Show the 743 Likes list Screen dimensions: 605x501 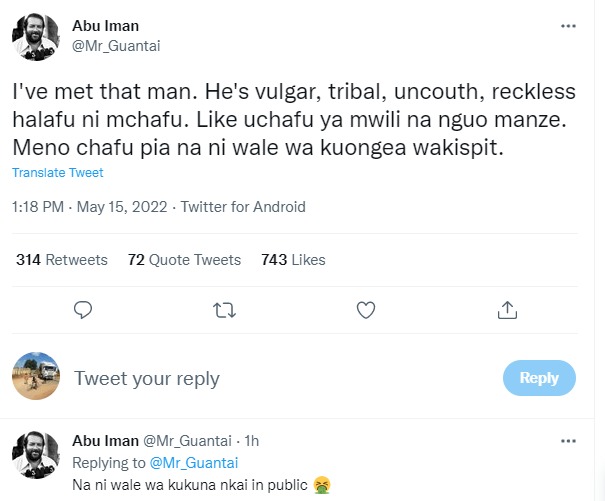(x=293, y=260)
